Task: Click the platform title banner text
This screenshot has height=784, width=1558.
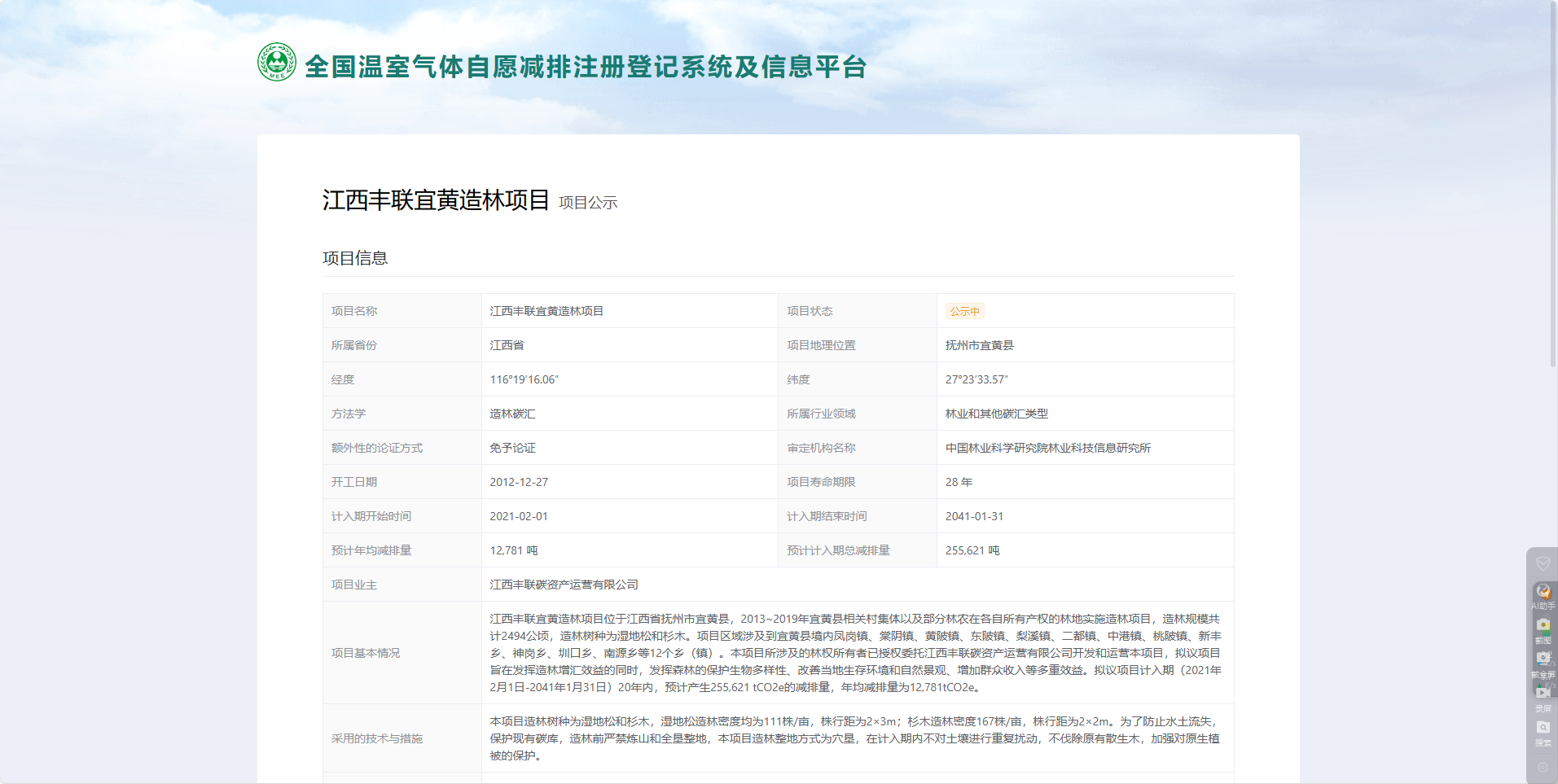Action: pyautogui.click(x=585, y=67)
